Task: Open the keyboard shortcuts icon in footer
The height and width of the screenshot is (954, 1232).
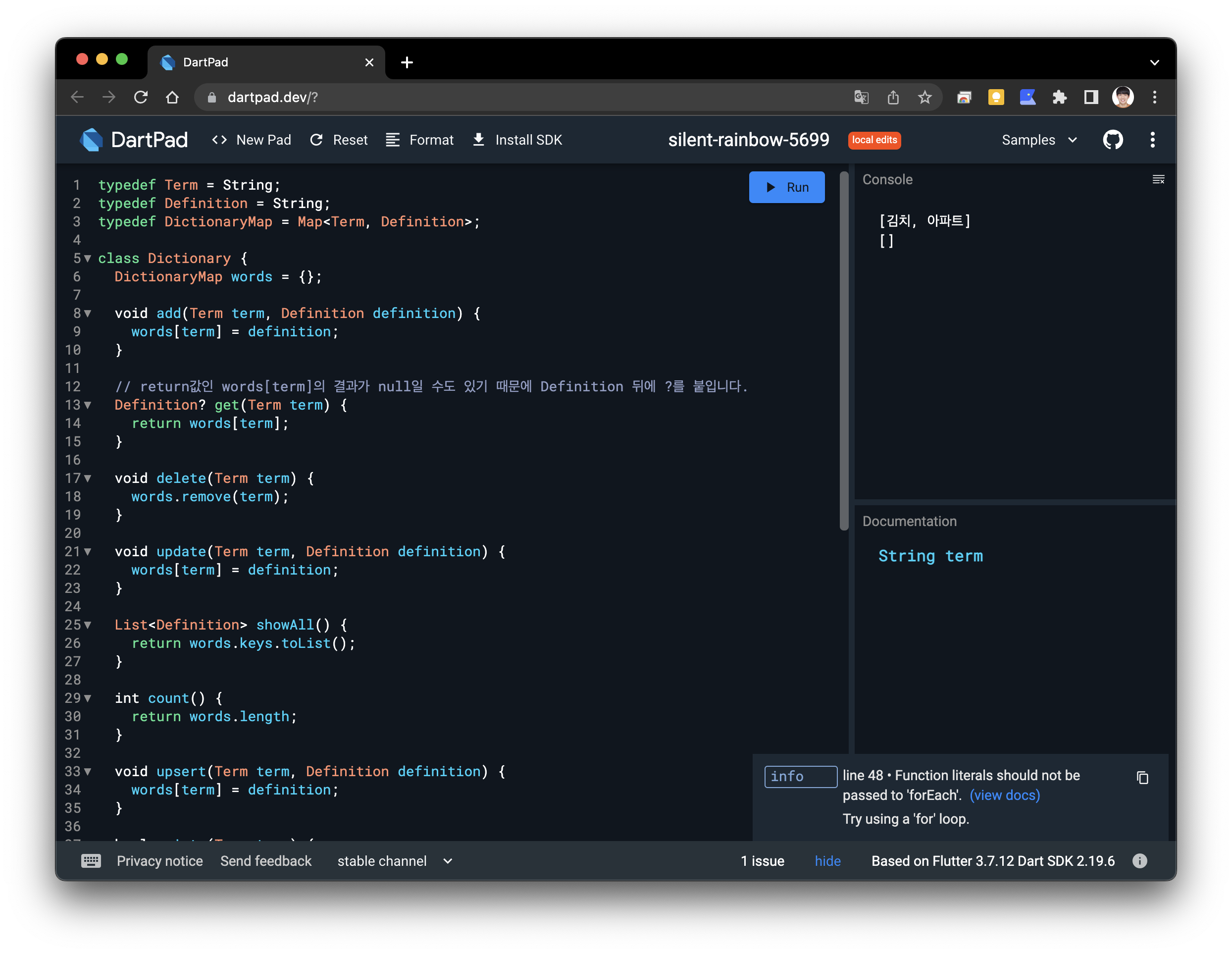Action: click(x=91, y=861)
